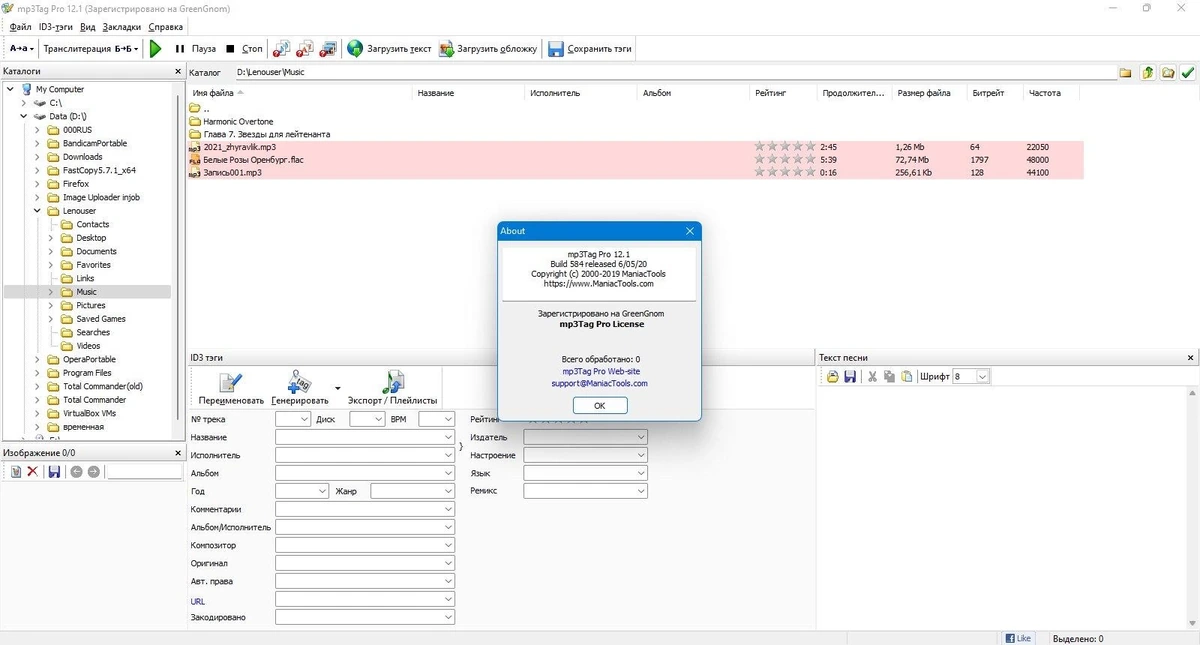Click the red X delete icon in the Изображение panel
1200x645 pixels.
click(33, 472)
